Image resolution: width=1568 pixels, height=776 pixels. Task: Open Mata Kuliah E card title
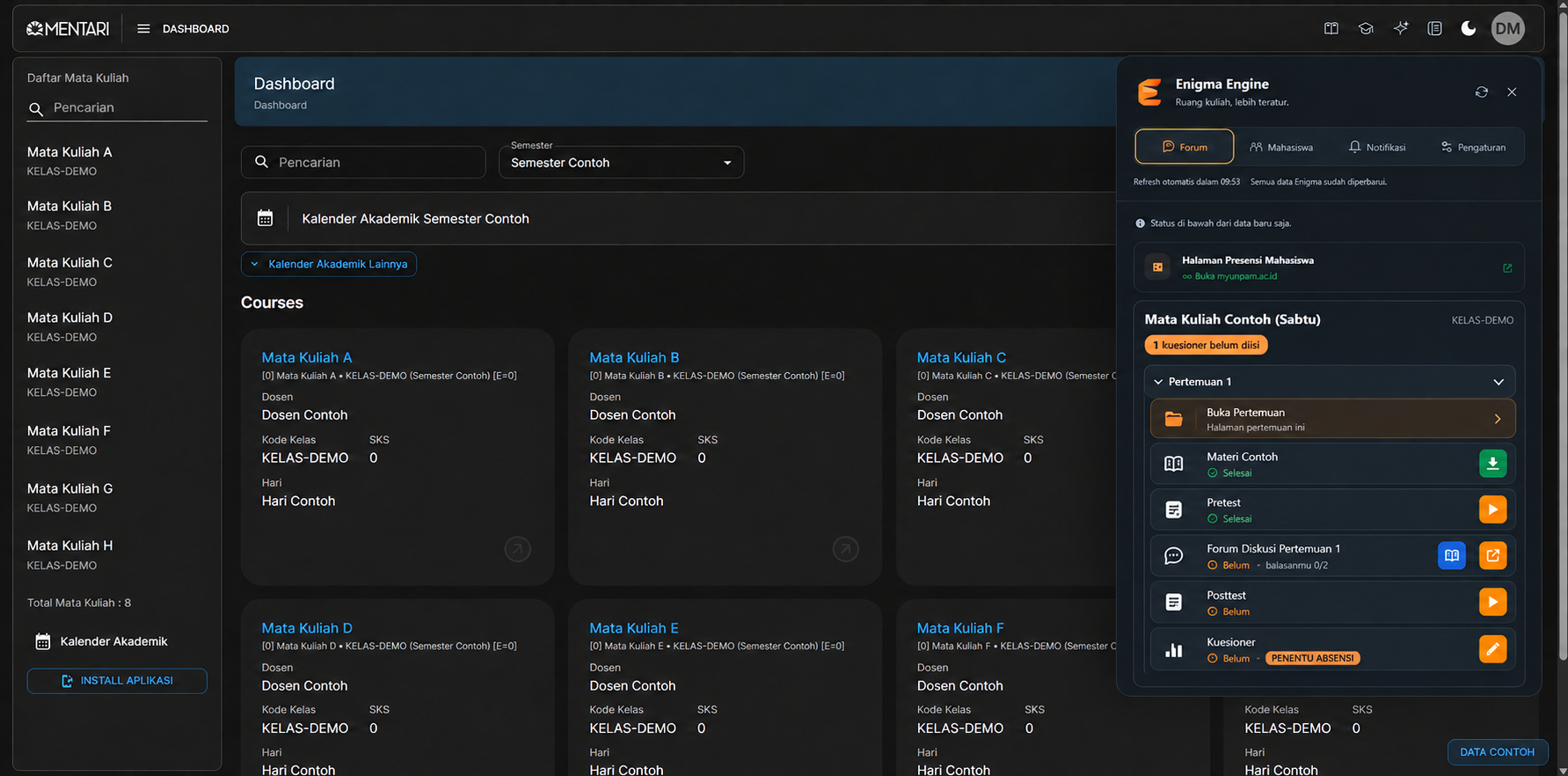[634, 628]
